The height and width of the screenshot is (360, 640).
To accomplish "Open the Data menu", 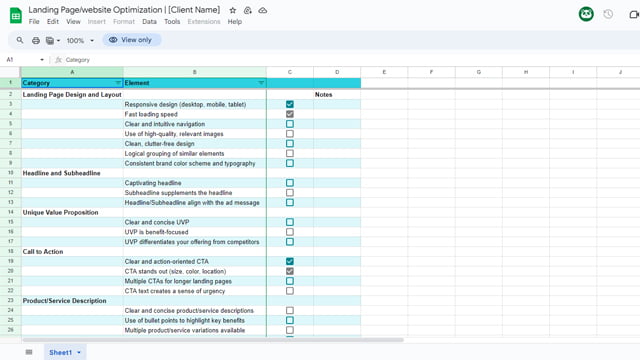I will pos(149,22).
